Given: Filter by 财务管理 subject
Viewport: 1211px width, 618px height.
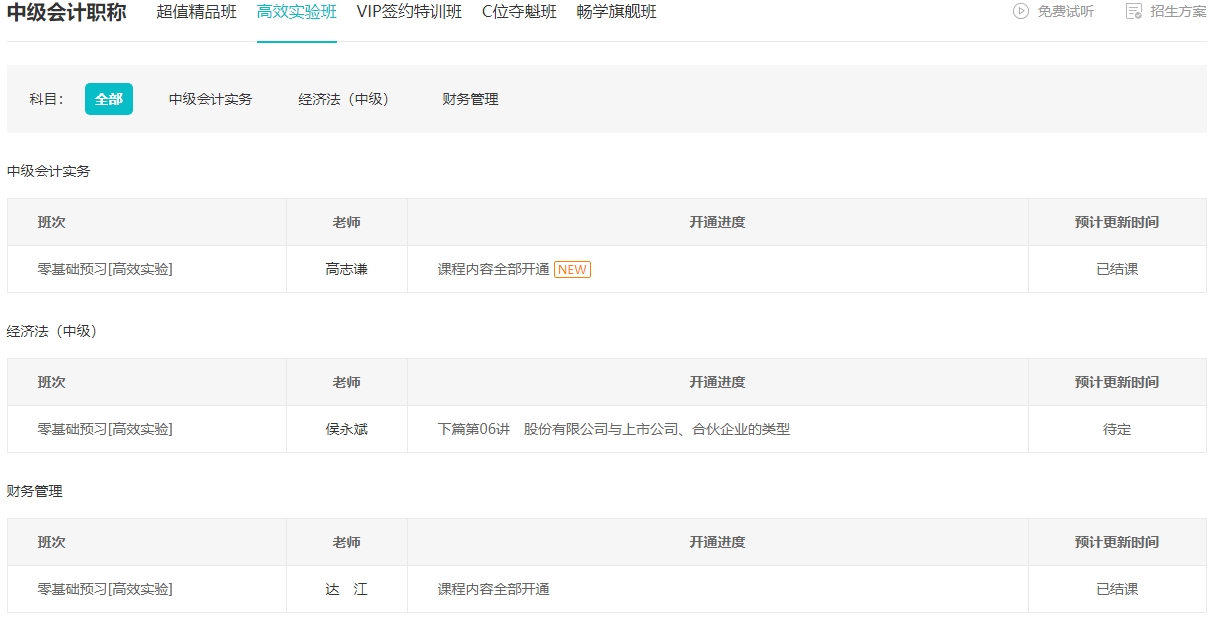Looking at the screenshot, I should [470, 99].
